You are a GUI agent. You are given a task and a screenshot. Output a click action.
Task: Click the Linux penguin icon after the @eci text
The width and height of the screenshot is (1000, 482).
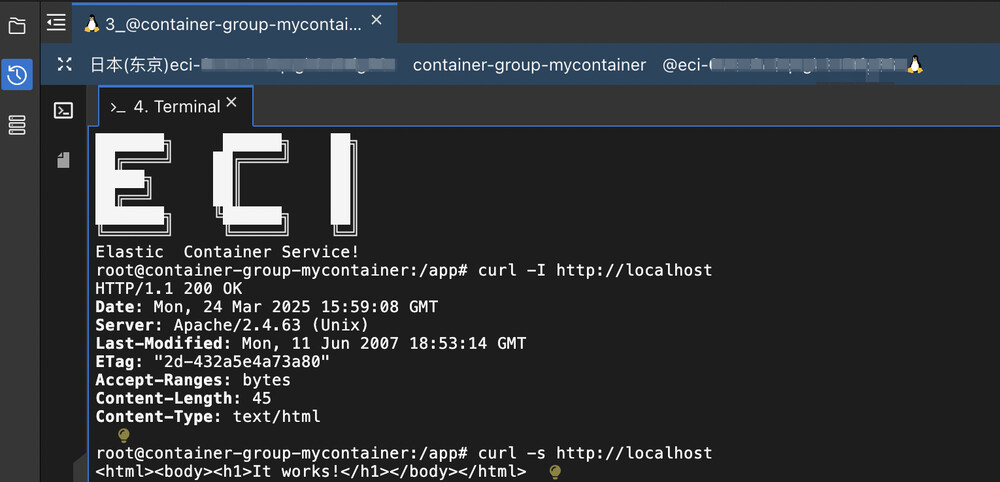coord(914,65)
